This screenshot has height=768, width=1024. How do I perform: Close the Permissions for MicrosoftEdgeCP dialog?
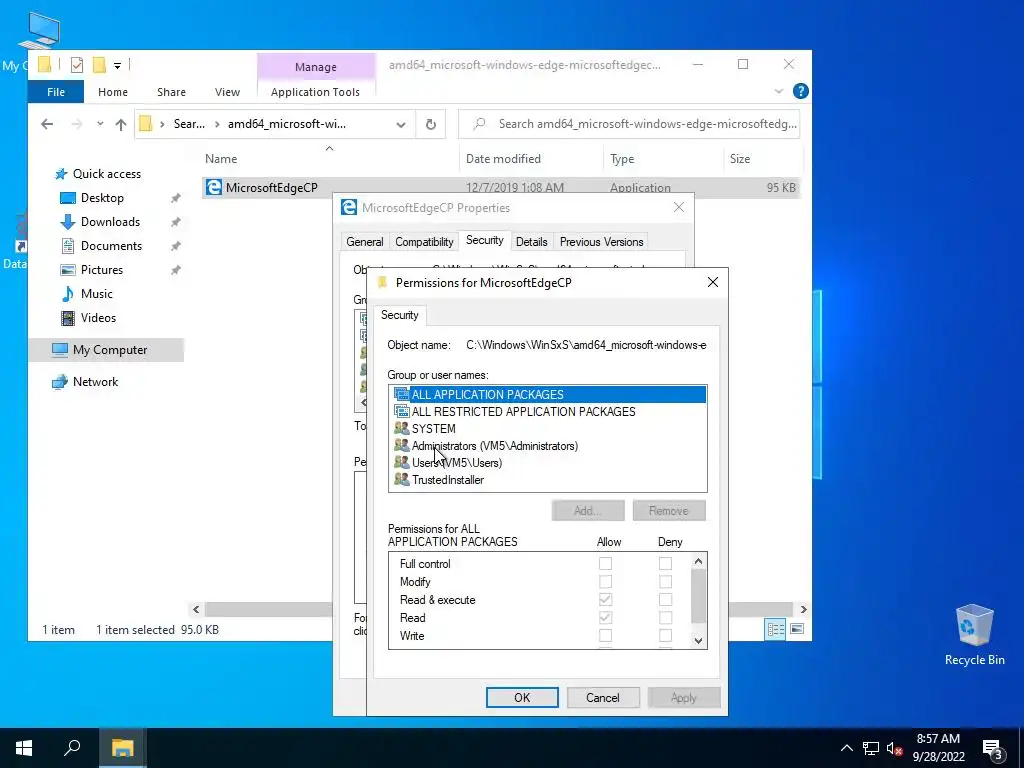[x=712, y=282]
